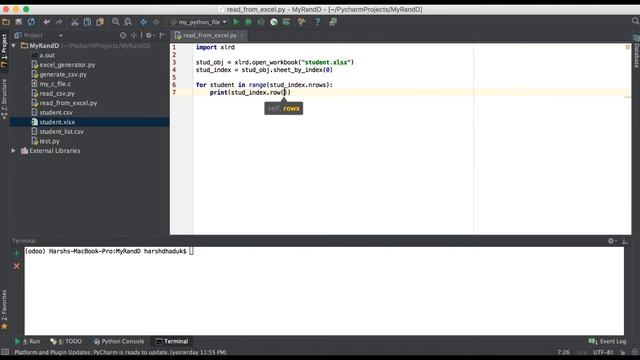
Task: Place cursor on line 1 'import xlrd'
Action: 215,47
